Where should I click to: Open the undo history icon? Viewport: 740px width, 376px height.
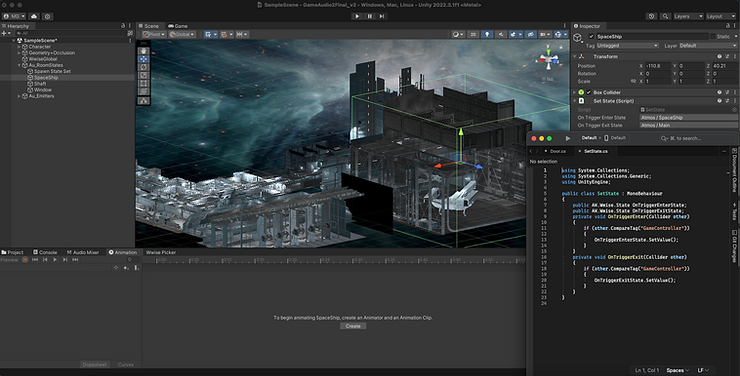pos(652,16)
